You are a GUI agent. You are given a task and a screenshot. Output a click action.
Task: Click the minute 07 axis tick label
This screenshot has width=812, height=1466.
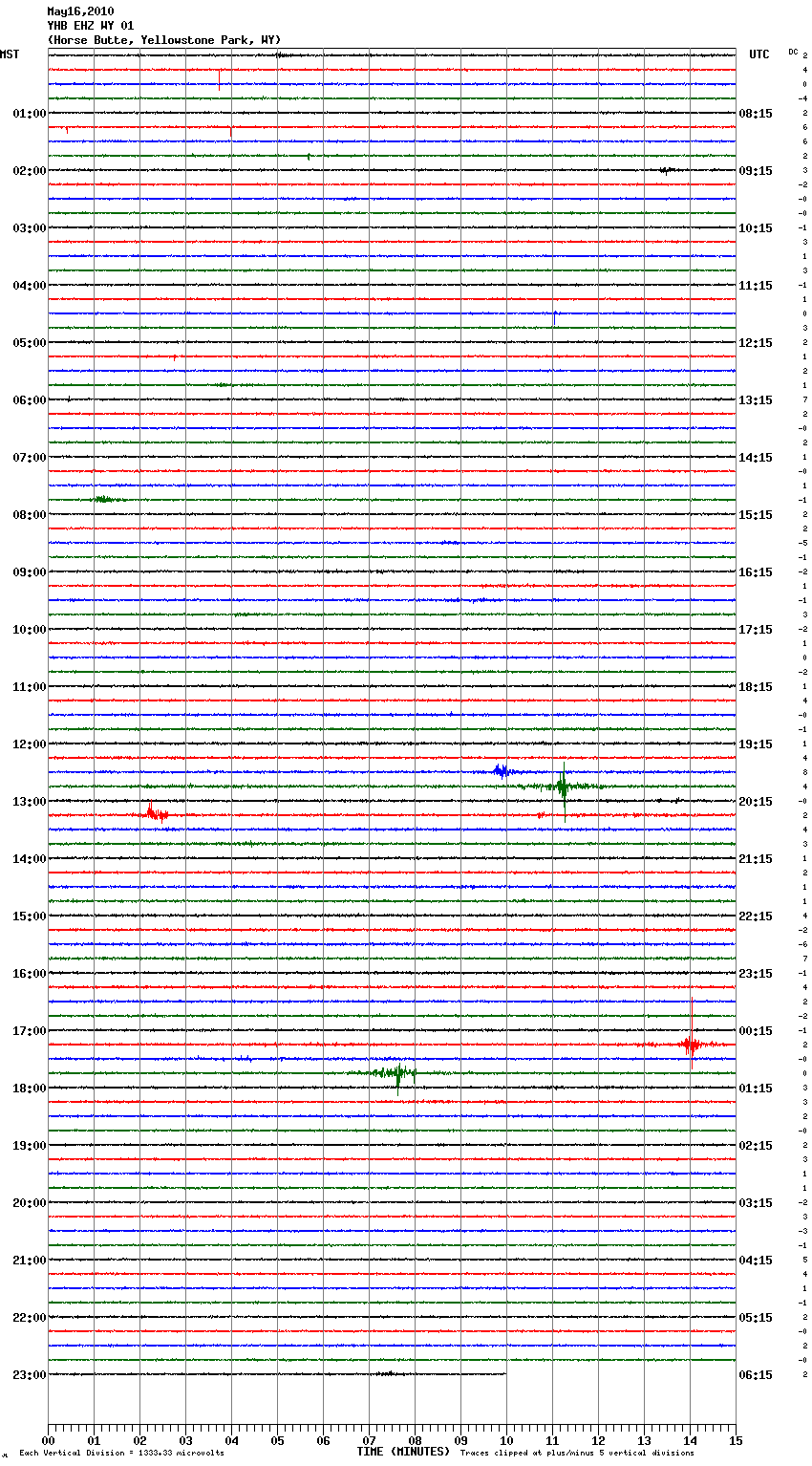click(369, 1441)
